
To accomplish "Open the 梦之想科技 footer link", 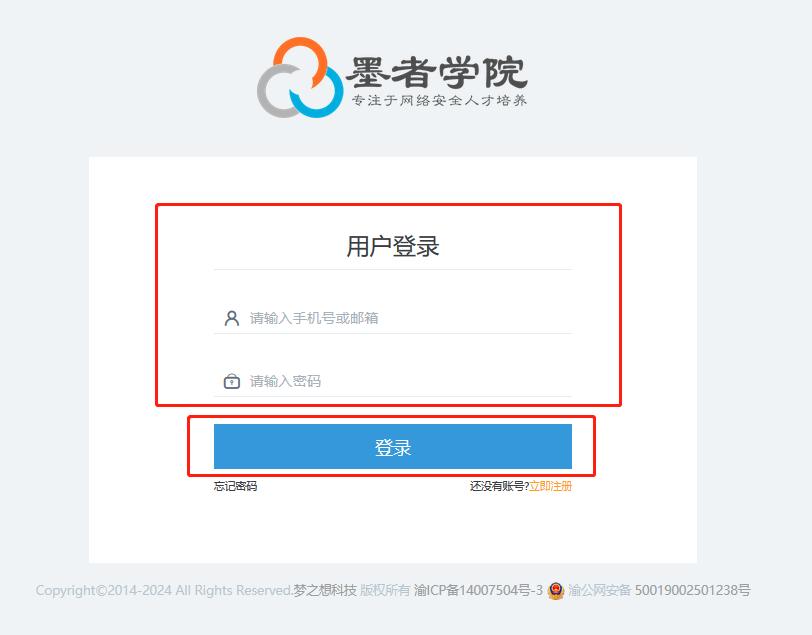I will click(325, 590).
